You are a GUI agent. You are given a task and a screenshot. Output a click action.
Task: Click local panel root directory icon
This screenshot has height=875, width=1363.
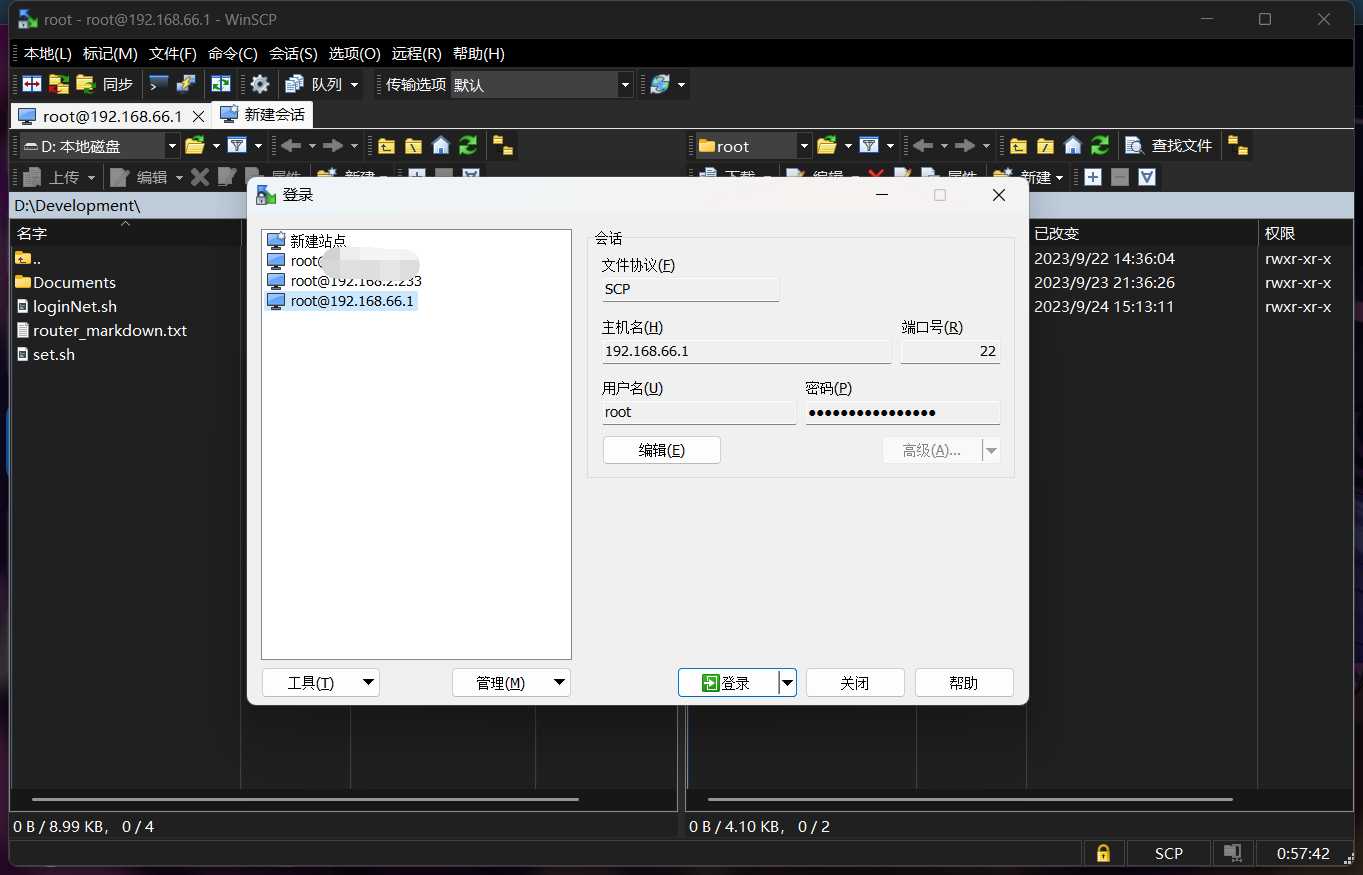tap(413, 146)
